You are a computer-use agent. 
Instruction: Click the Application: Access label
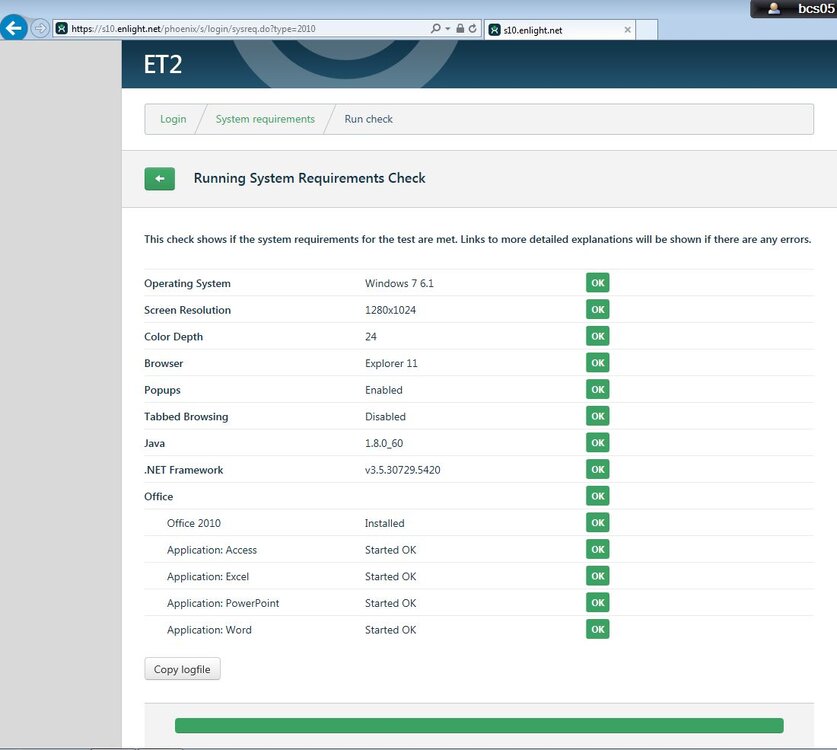(x=212, y=550)
